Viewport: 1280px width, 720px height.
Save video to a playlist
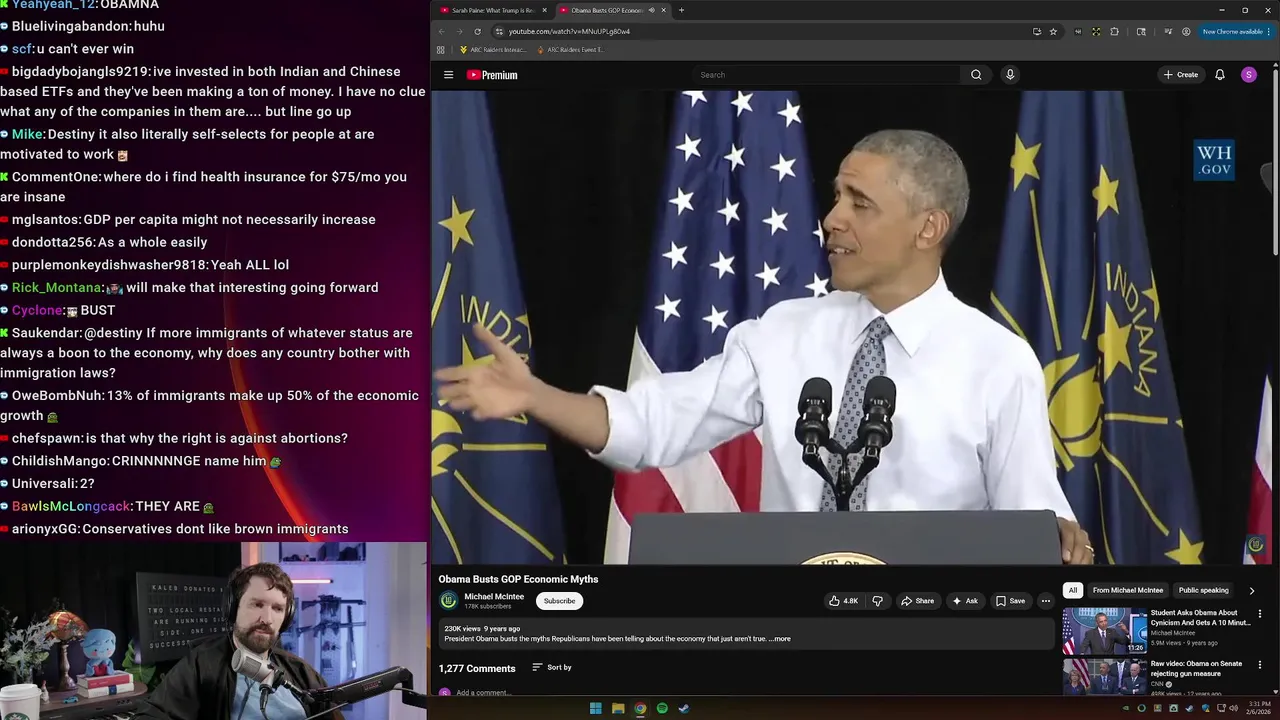click(1010, 601)
